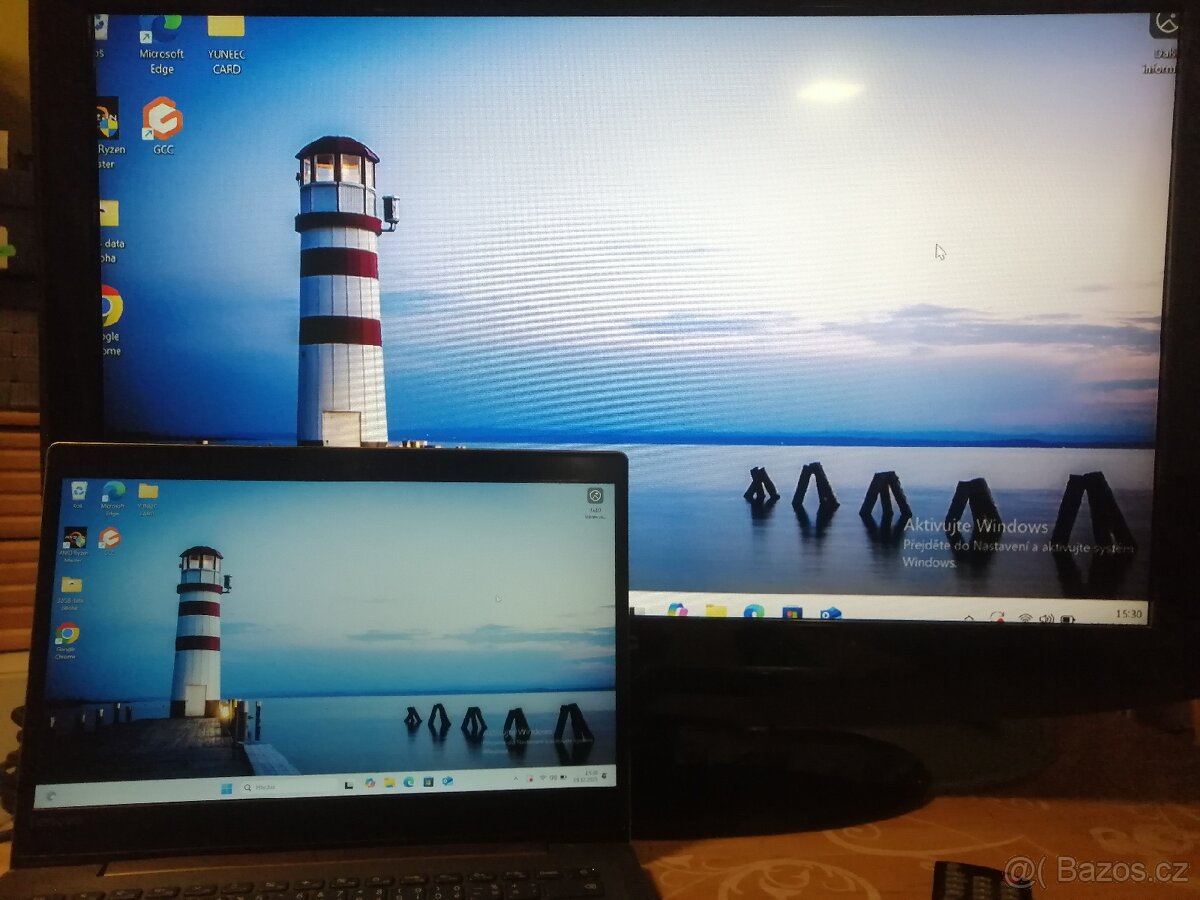Open Microsoft Store in the large monitor taskbar
1200x900 pixels.
[x=792, y=613]
